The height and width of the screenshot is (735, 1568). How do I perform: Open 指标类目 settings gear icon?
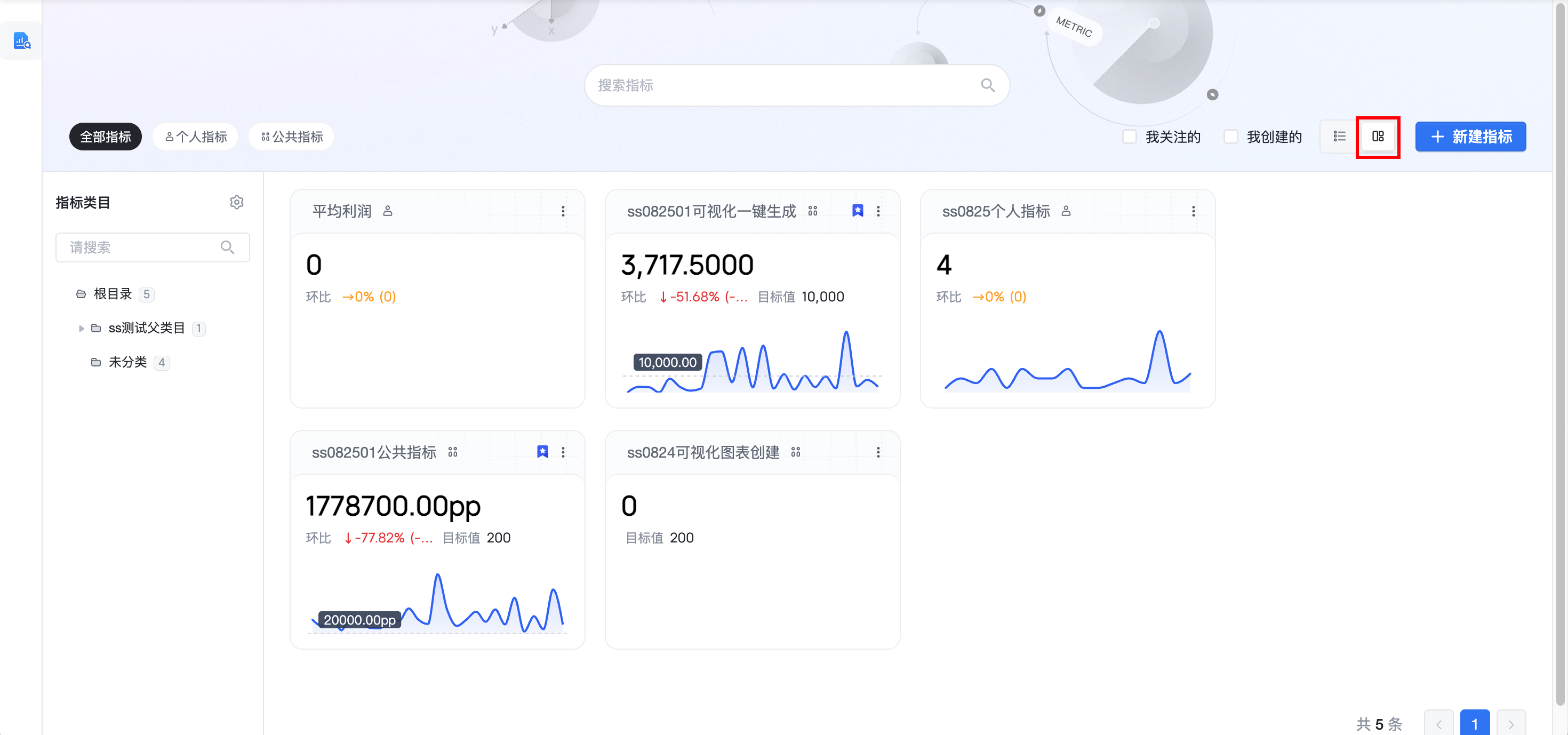point(237,202)
